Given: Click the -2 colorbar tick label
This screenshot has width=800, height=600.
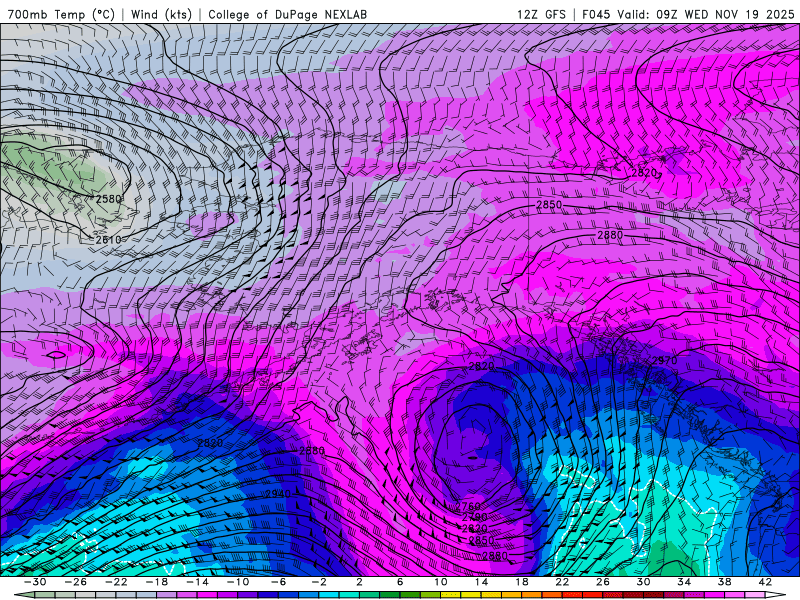Looking at the screenshot, I should 318,582.
